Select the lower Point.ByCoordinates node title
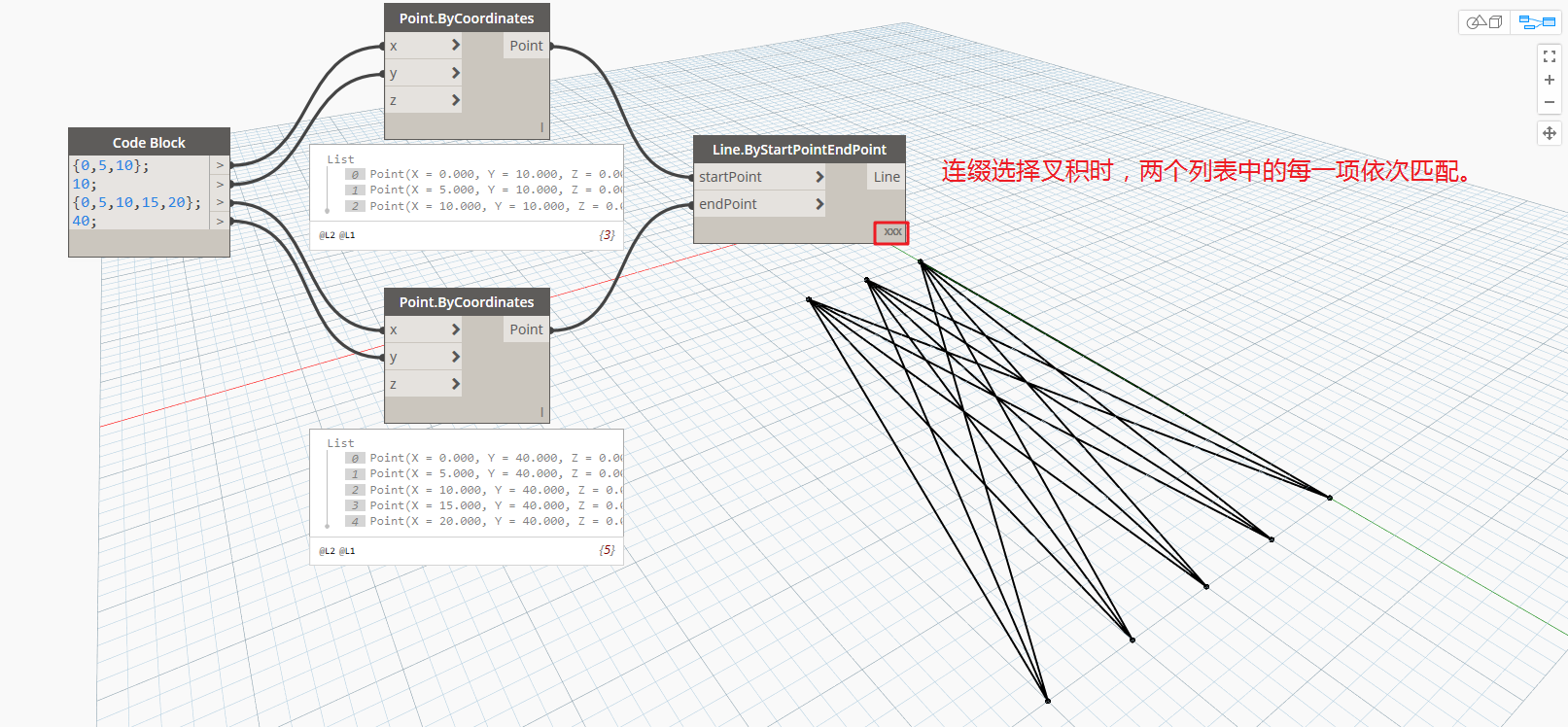Image resolution: width=1568 pixels, height=727 pixels. 467,301
